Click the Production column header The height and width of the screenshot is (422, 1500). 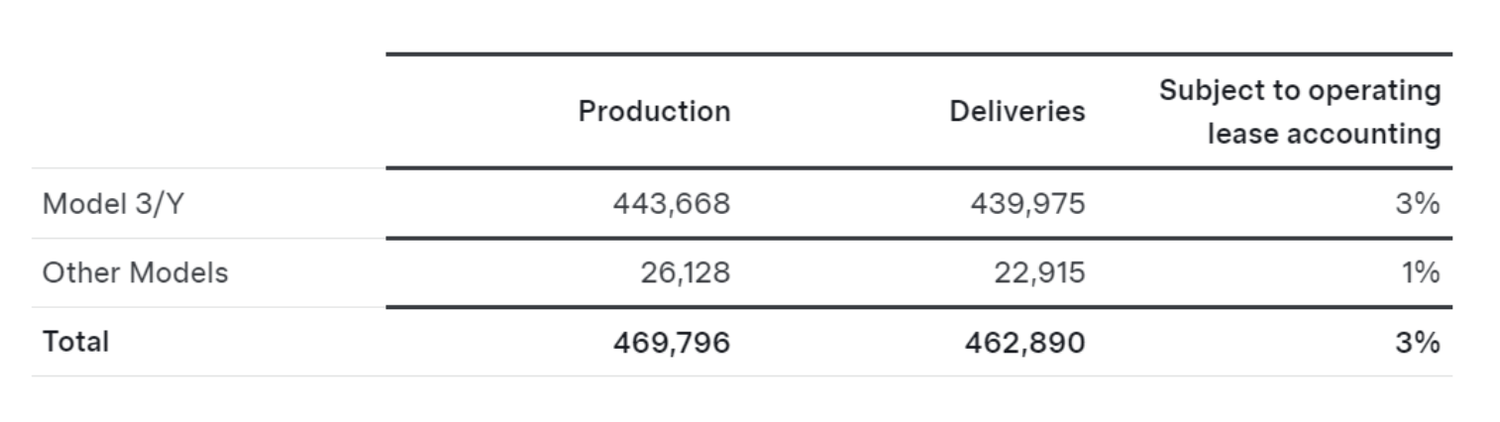pos(654,111)
